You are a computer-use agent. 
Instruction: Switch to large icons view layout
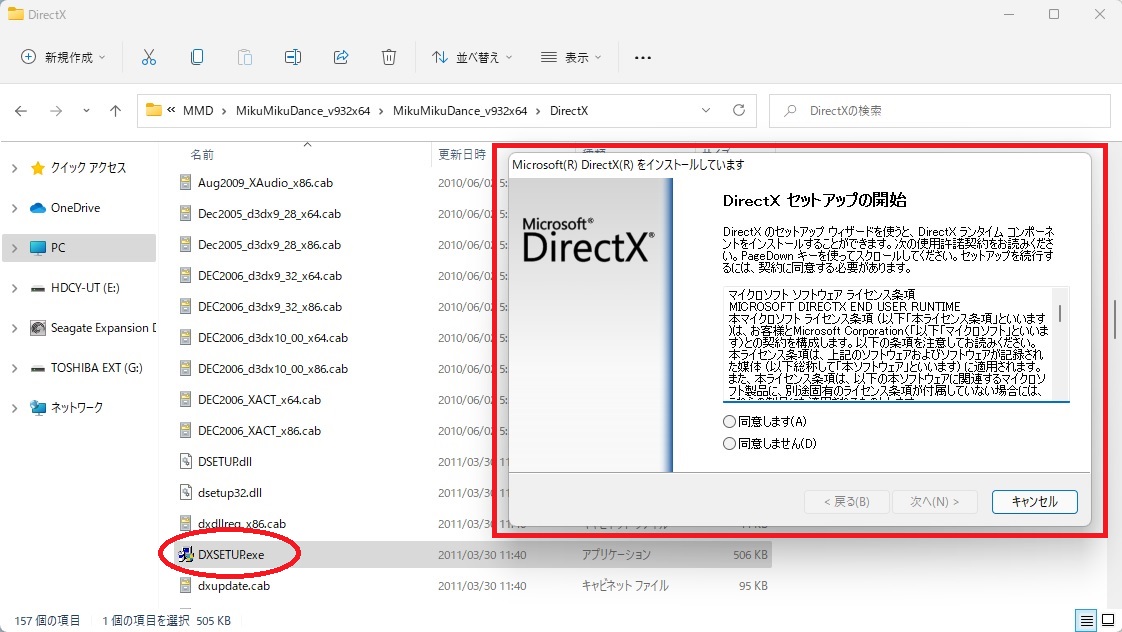pyautogui.click(x=1108, y=621)
